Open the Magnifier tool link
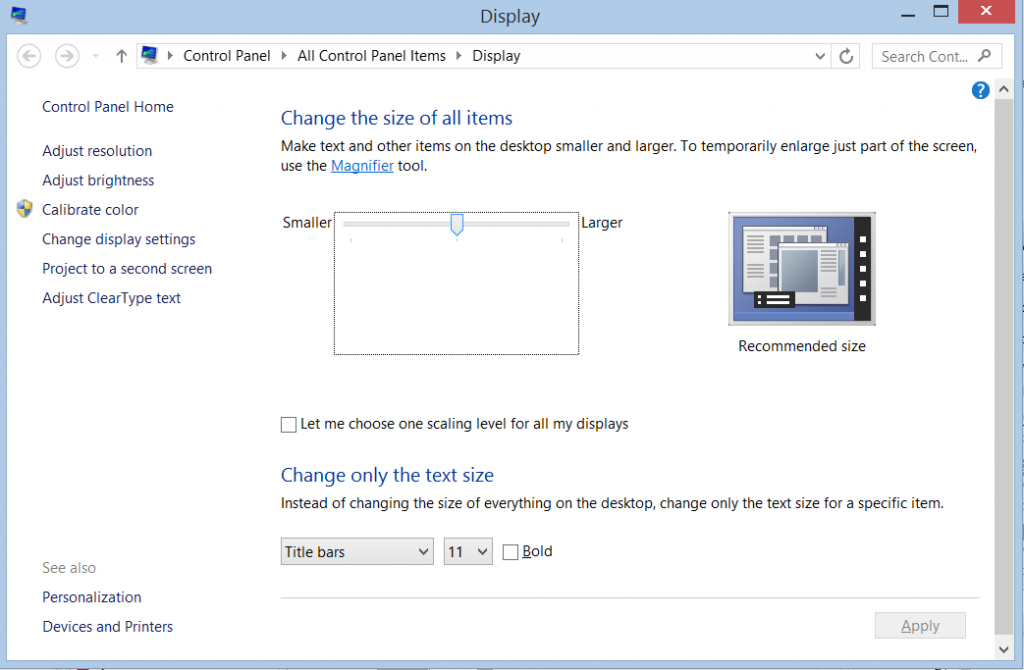 pos(361,165)
